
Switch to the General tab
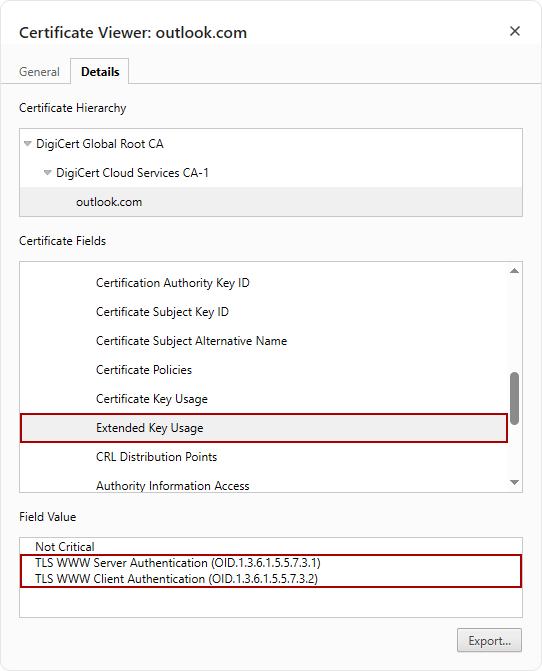click(x=39, y=71)
